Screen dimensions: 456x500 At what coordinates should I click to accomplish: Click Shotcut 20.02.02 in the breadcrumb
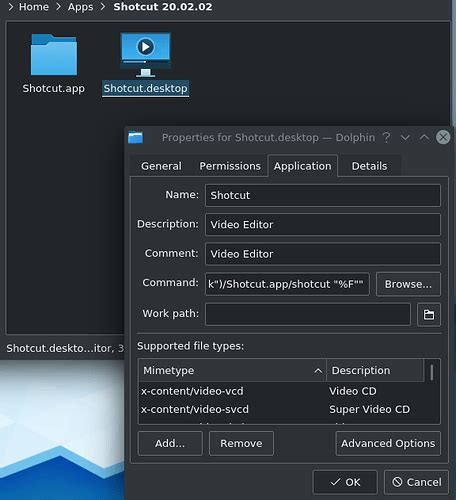163,7
